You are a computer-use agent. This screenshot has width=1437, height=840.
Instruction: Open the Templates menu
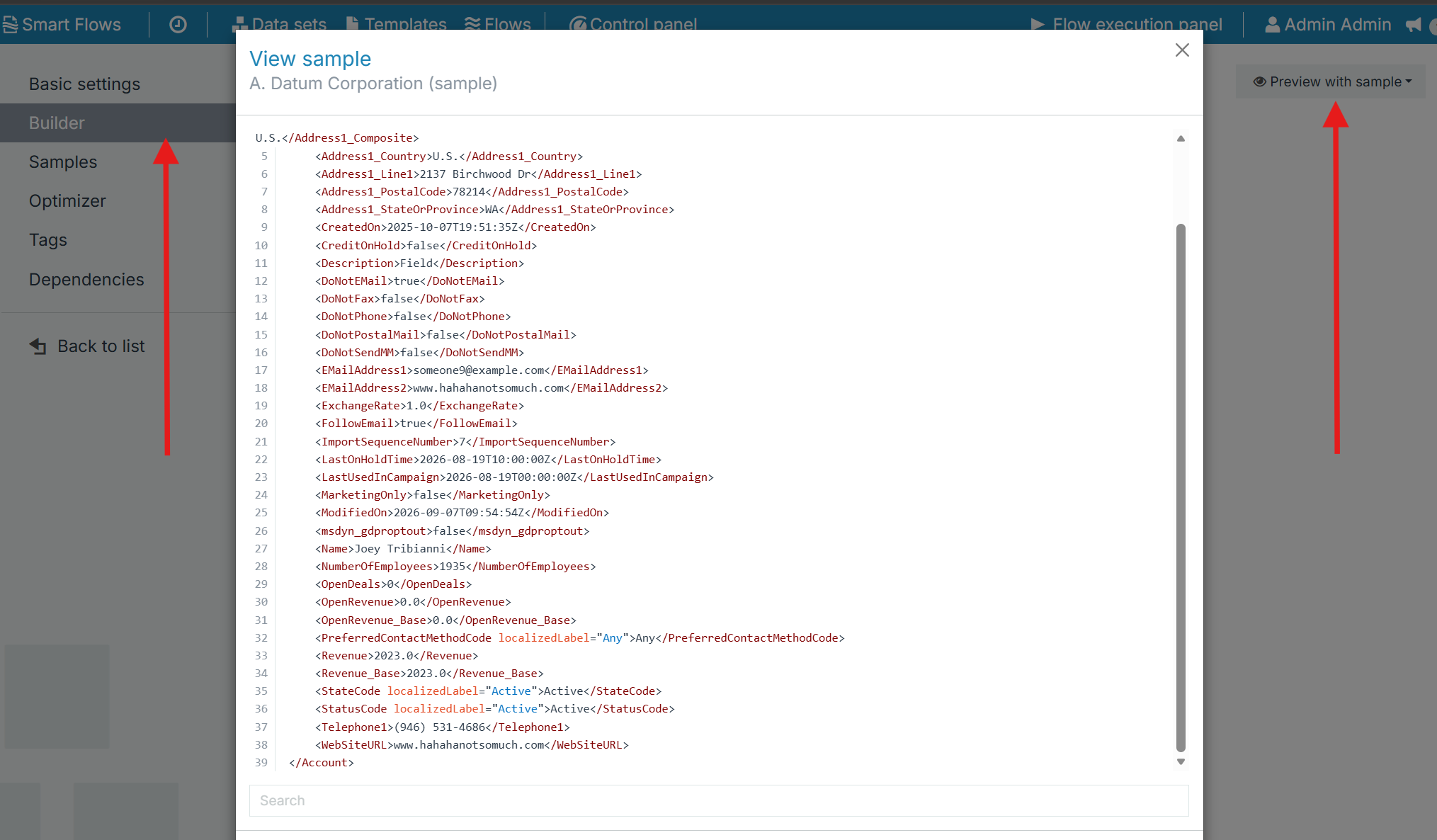pos(396,25)
